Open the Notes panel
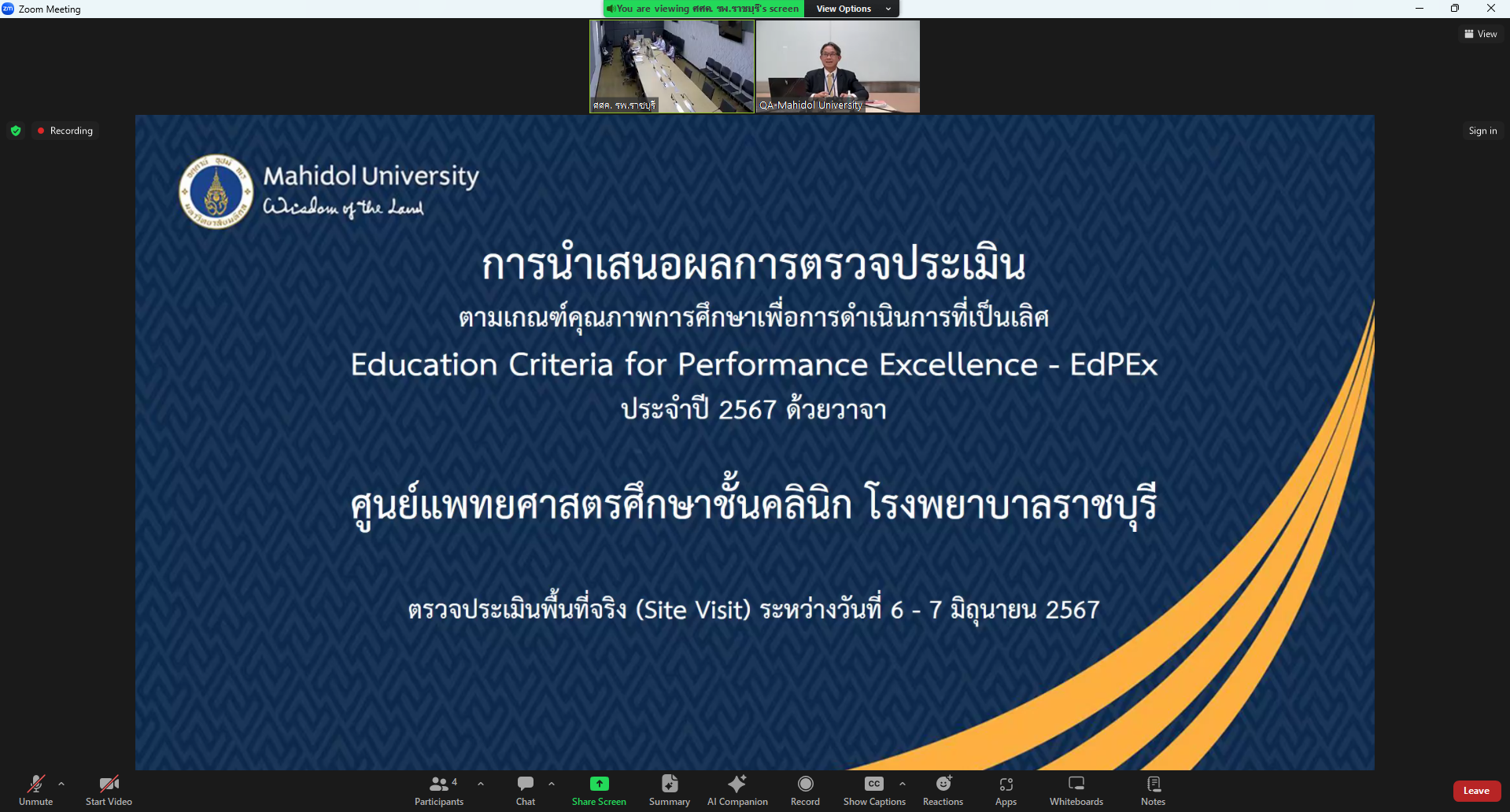1510x812 pixels. [x=1153, y=790]
